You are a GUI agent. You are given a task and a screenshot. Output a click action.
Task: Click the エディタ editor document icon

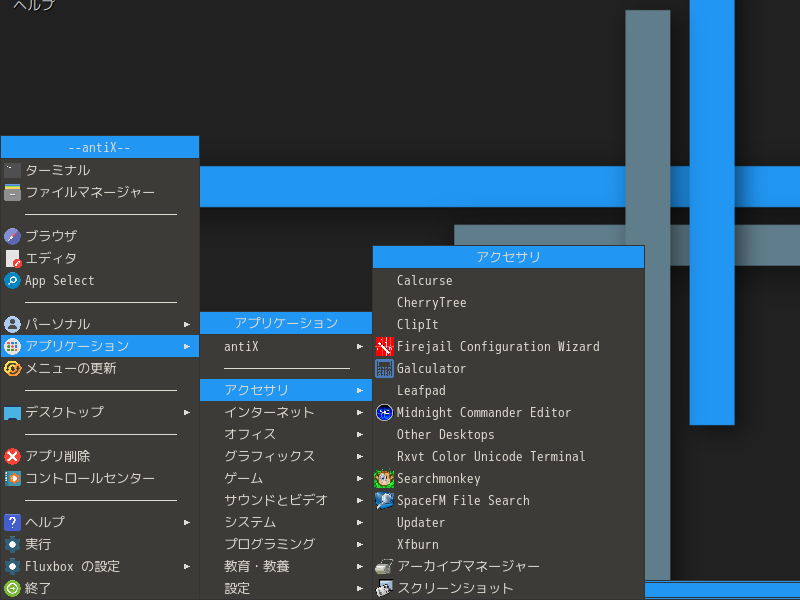(x=12, y=258)
